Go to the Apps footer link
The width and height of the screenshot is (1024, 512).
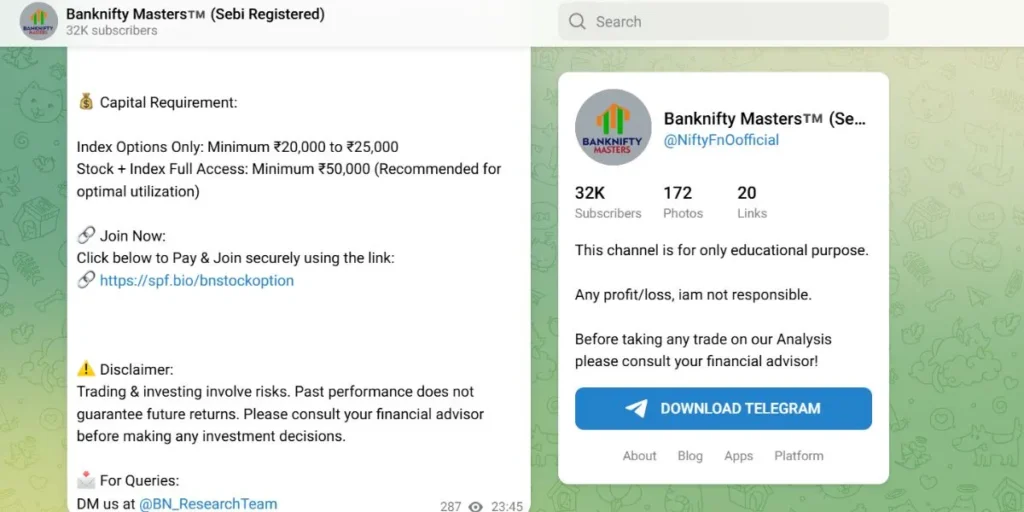coord(738,456)
